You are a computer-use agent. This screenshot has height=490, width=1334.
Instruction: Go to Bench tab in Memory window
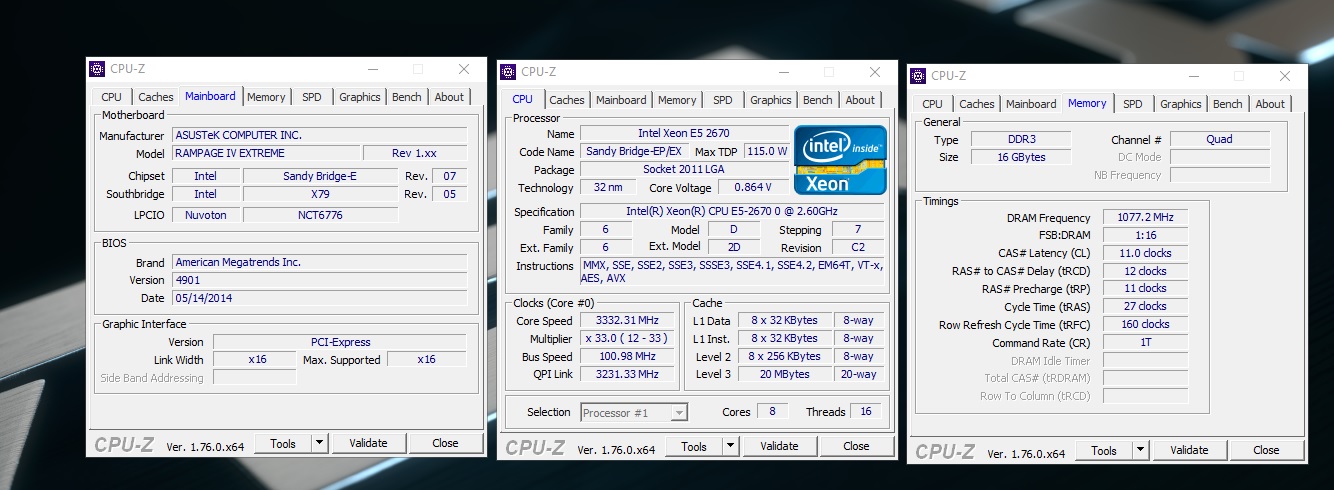(x=1227, y=104)
